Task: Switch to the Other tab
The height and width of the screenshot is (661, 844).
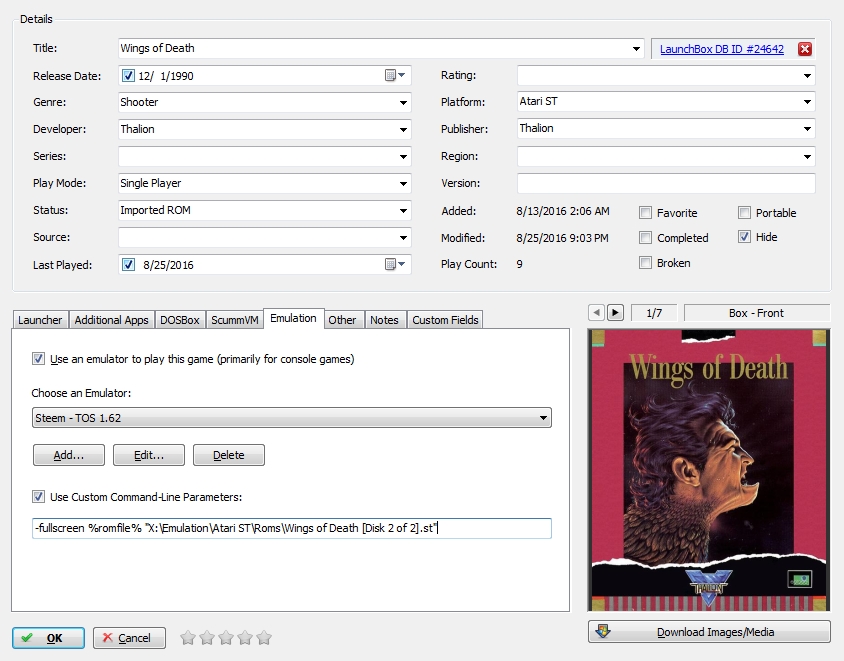Action: pos(342,320)
